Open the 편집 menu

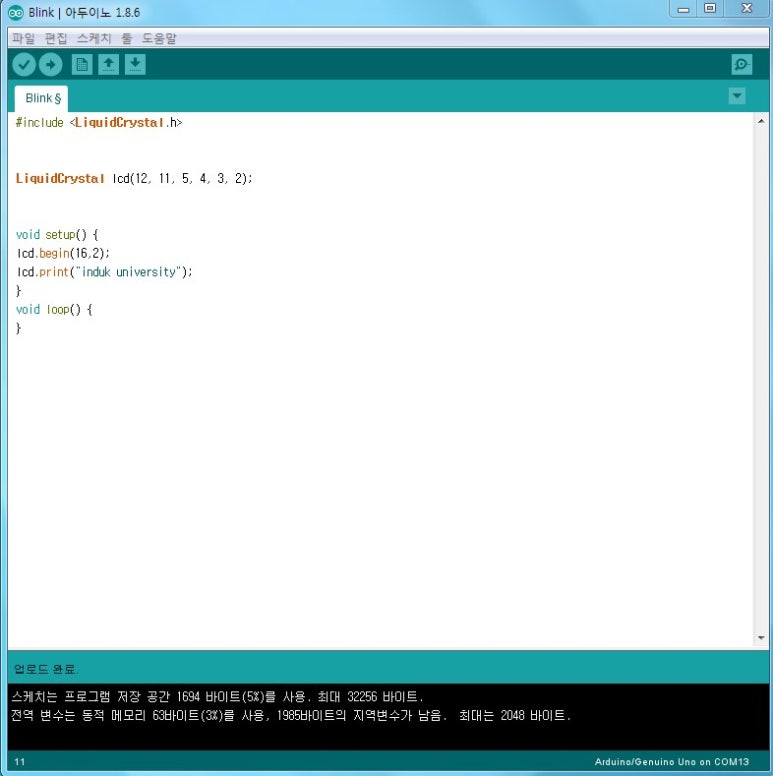click(56, 38)
